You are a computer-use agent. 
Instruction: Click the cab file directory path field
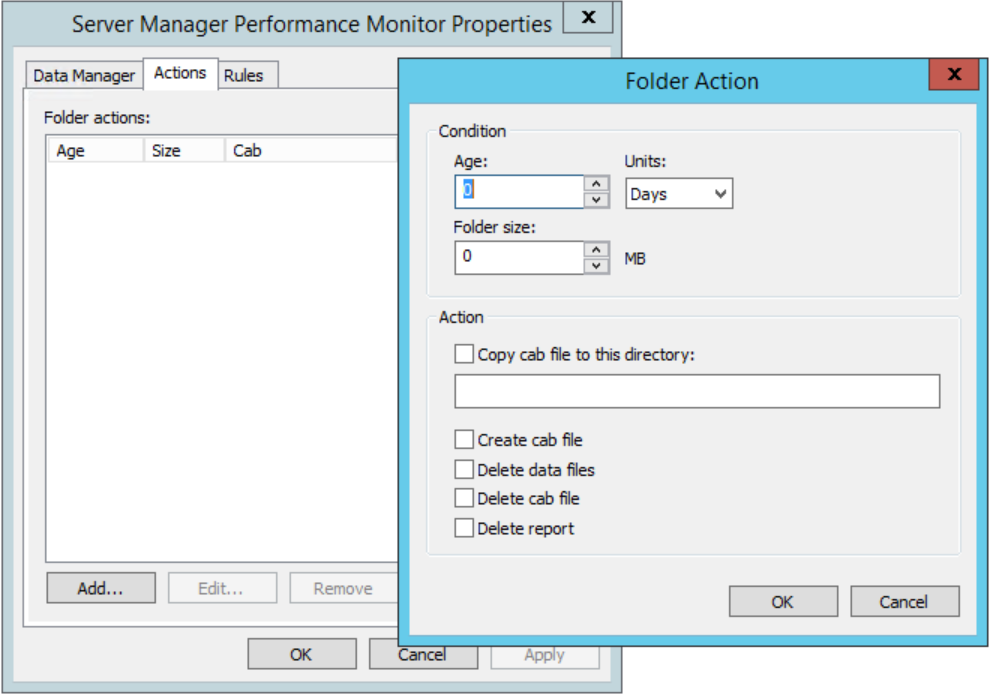697,392
